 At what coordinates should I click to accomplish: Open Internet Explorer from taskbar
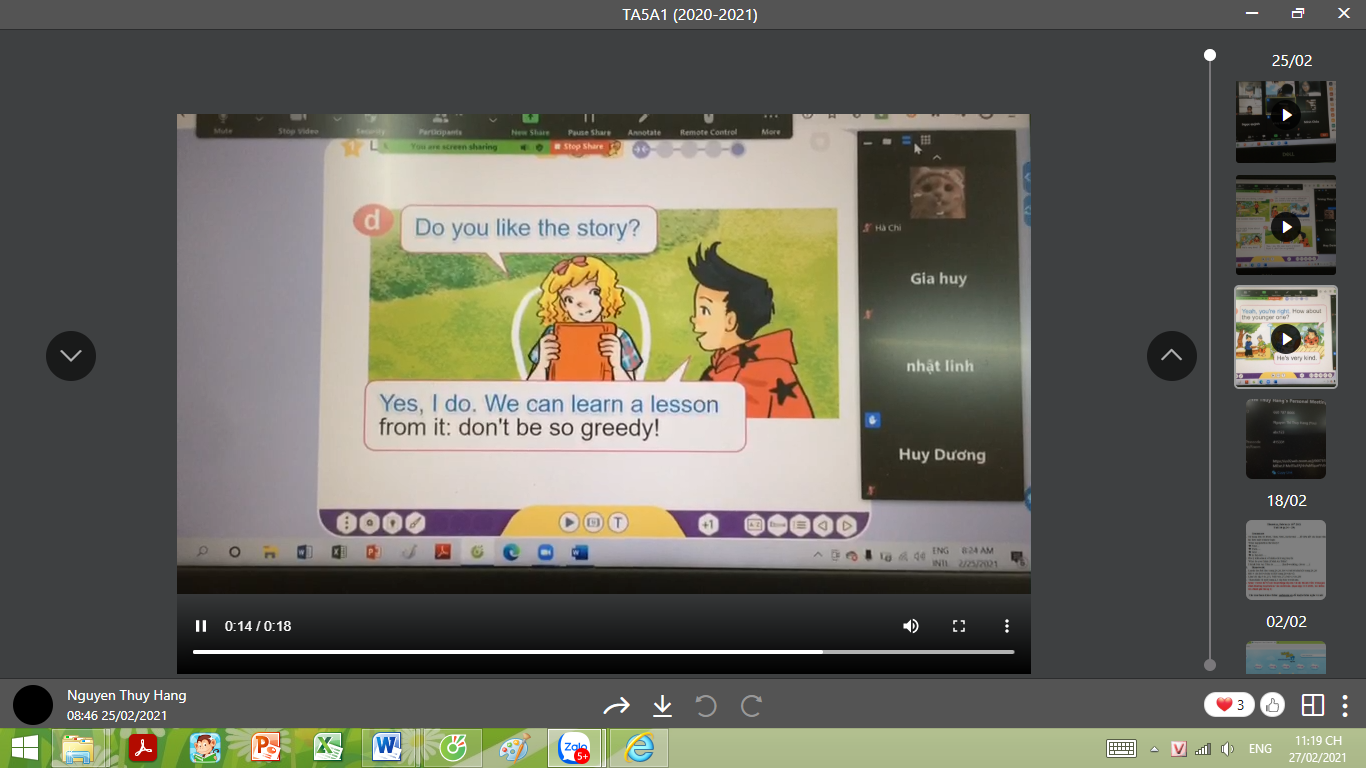coord(638,748)
